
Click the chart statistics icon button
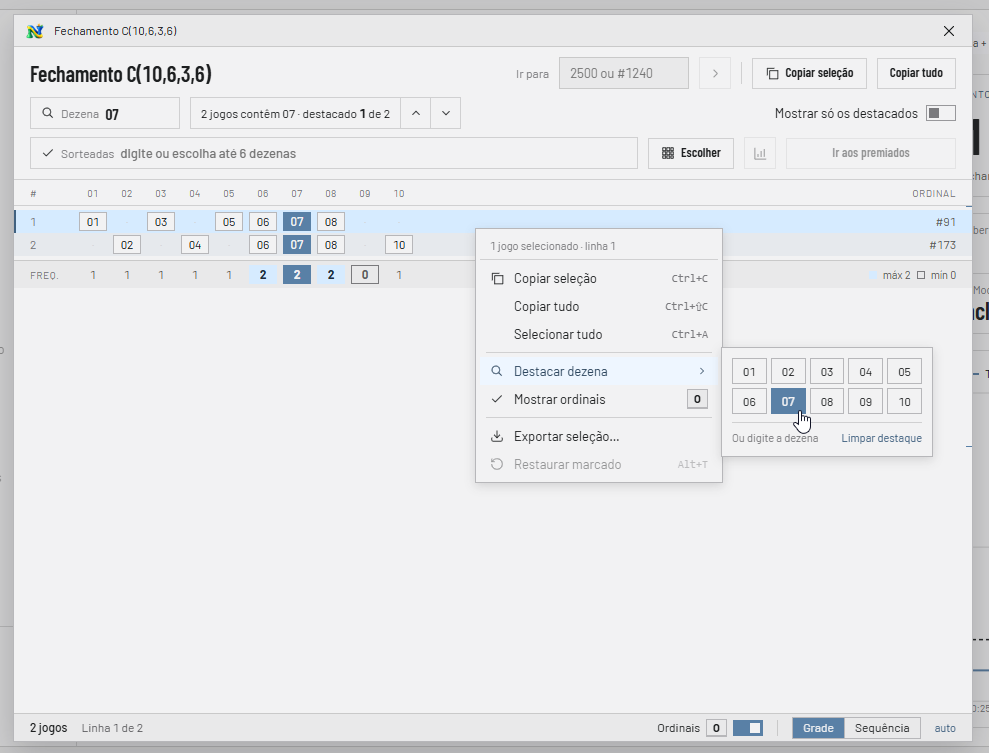coord(759,153)
